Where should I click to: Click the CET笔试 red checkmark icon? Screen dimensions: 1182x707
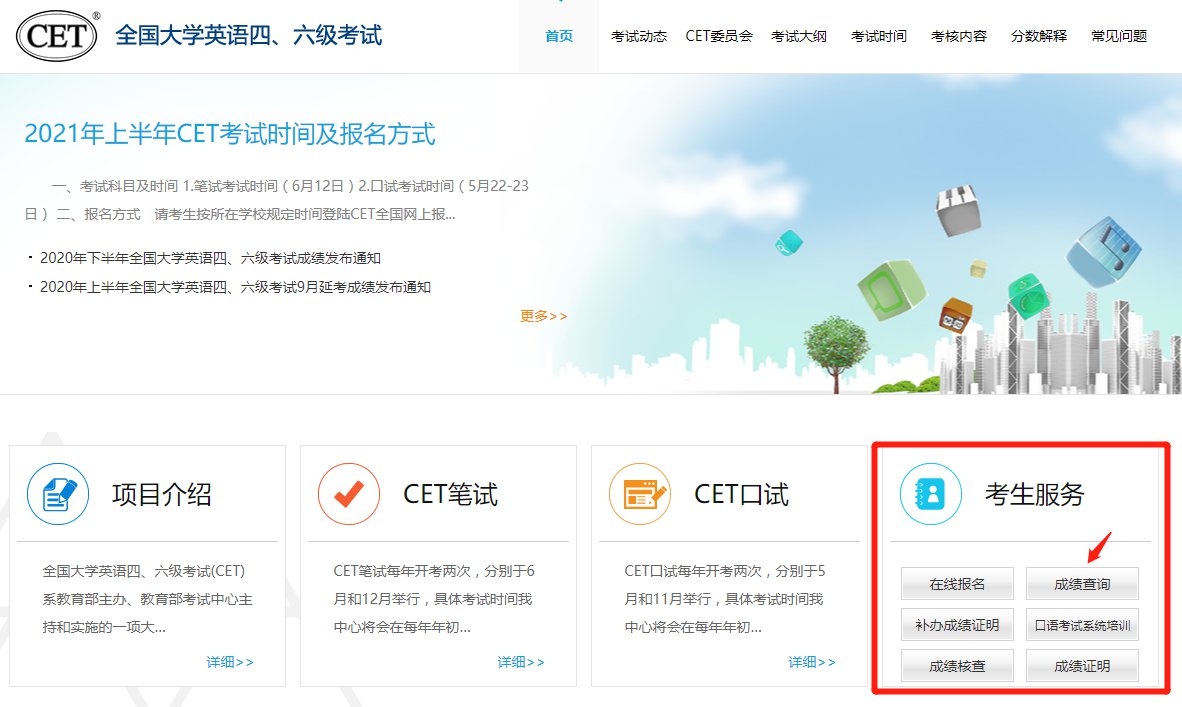[x=349, y=494]
